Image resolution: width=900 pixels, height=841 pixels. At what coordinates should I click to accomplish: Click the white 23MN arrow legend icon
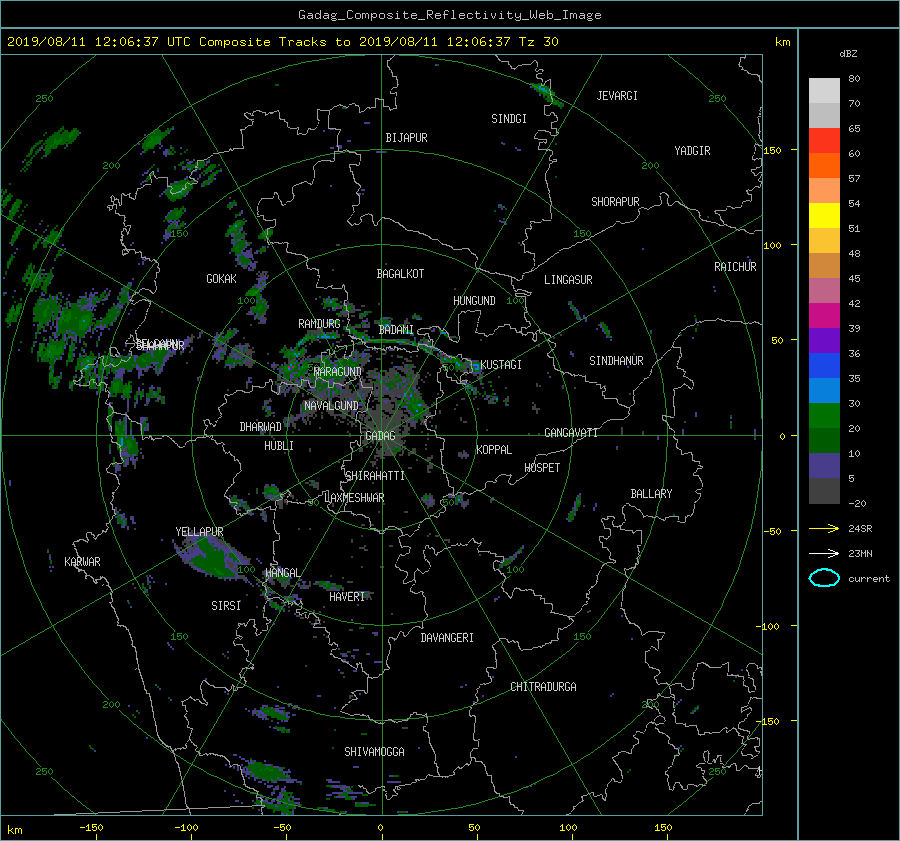[x=824, y=553]
